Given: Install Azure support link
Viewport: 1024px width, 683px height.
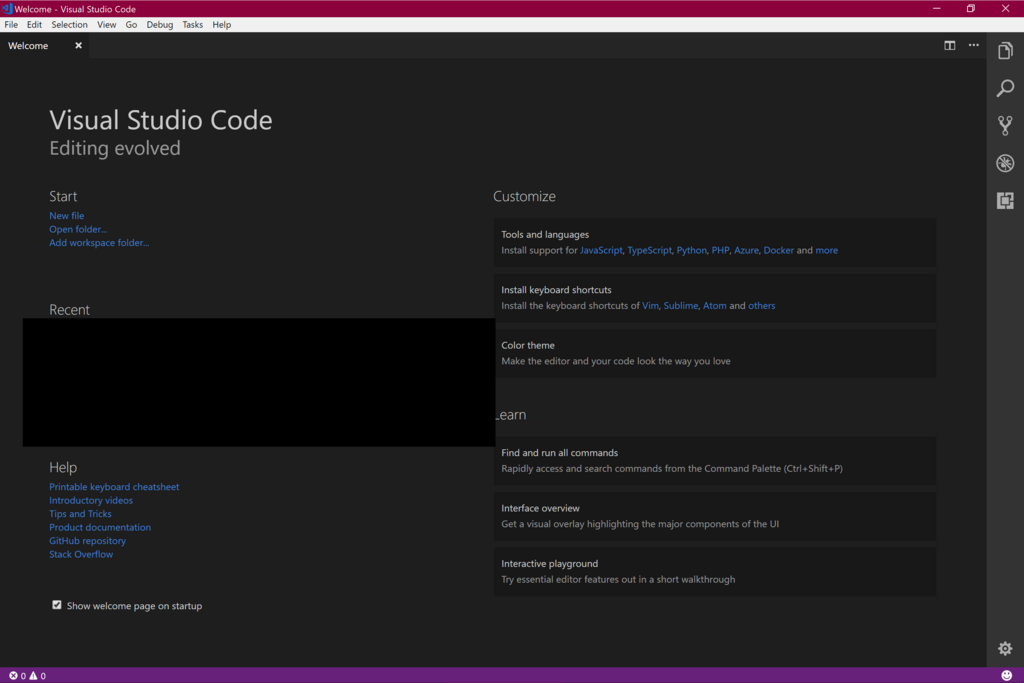Looking at the screenshot, I should [746, 250].
